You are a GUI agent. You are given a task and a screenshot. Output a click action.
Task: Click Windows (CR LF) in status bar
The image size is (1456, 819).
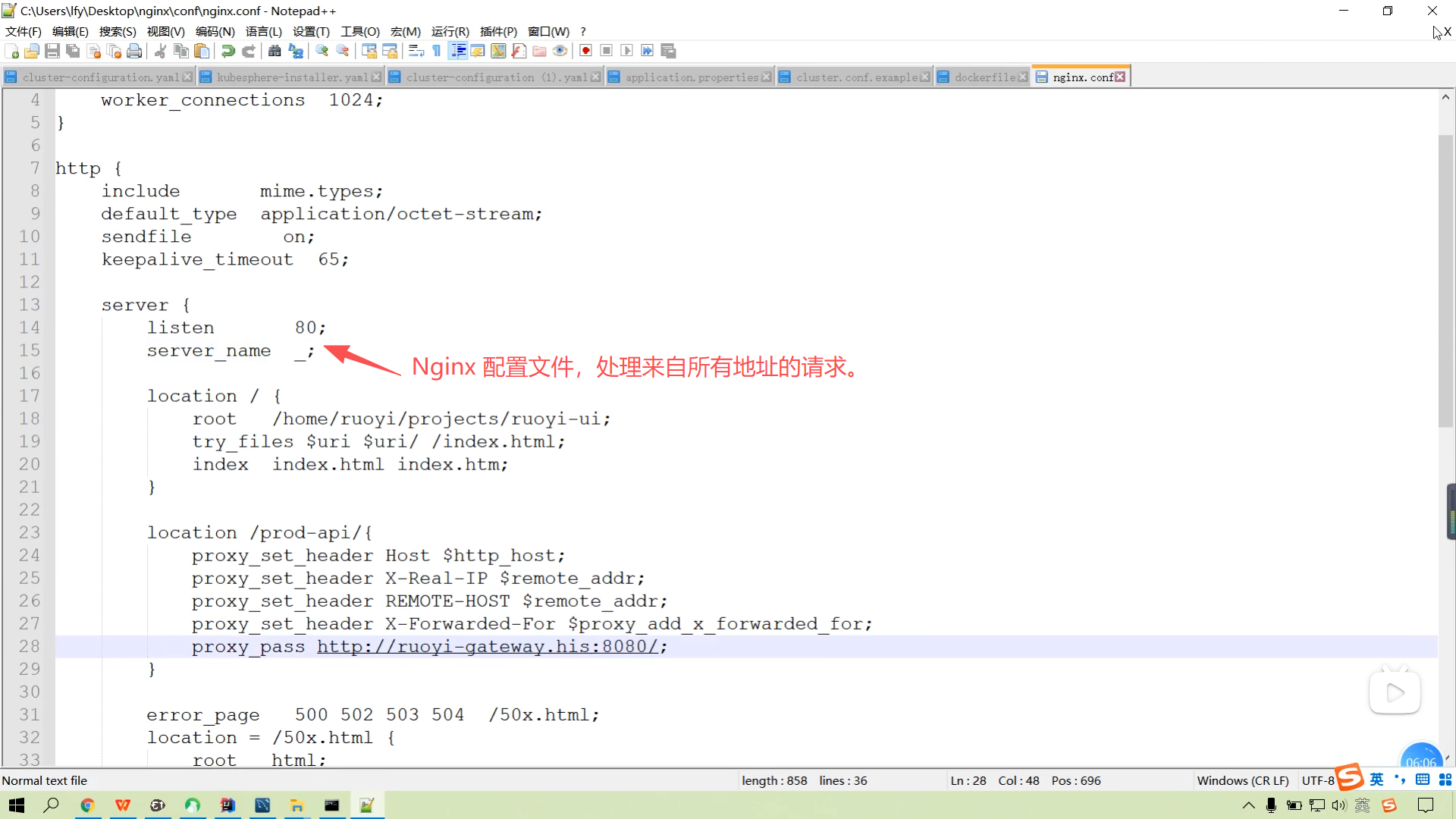pyautogui.click(x=1243, y=780)
